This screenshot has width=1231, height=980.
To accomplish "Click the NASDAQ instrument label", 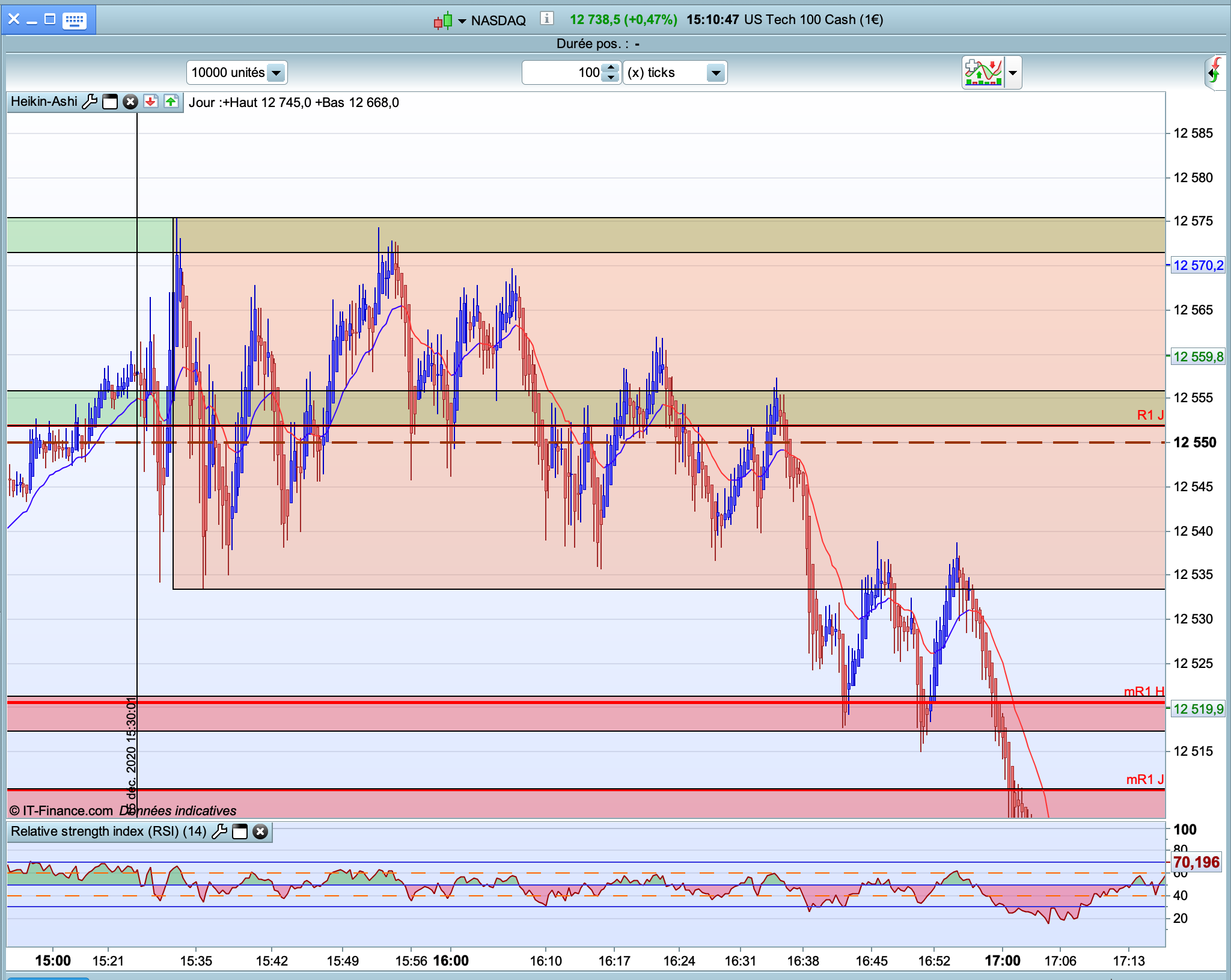I will 498,20.
